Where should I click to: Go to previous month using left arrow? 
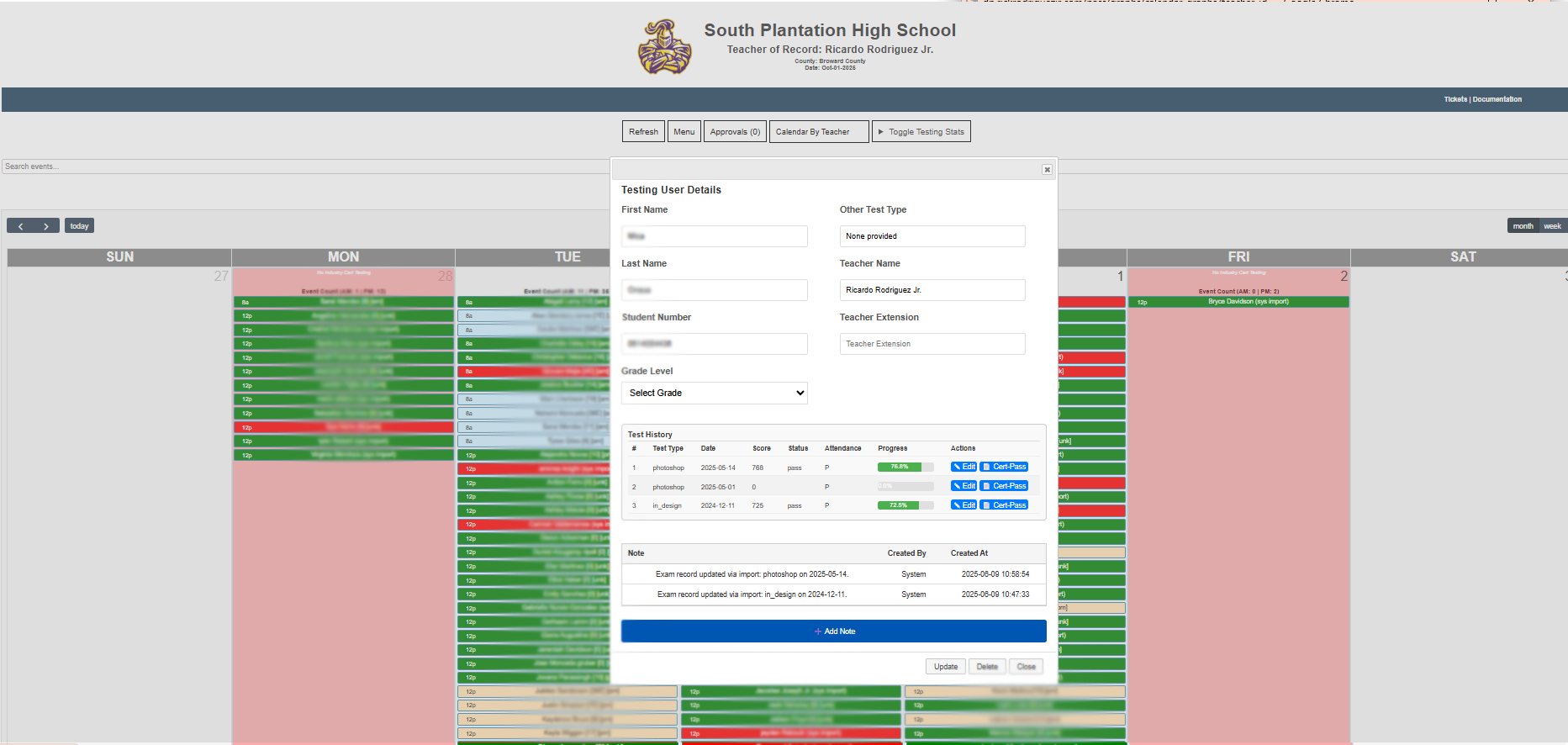[21, 226]
